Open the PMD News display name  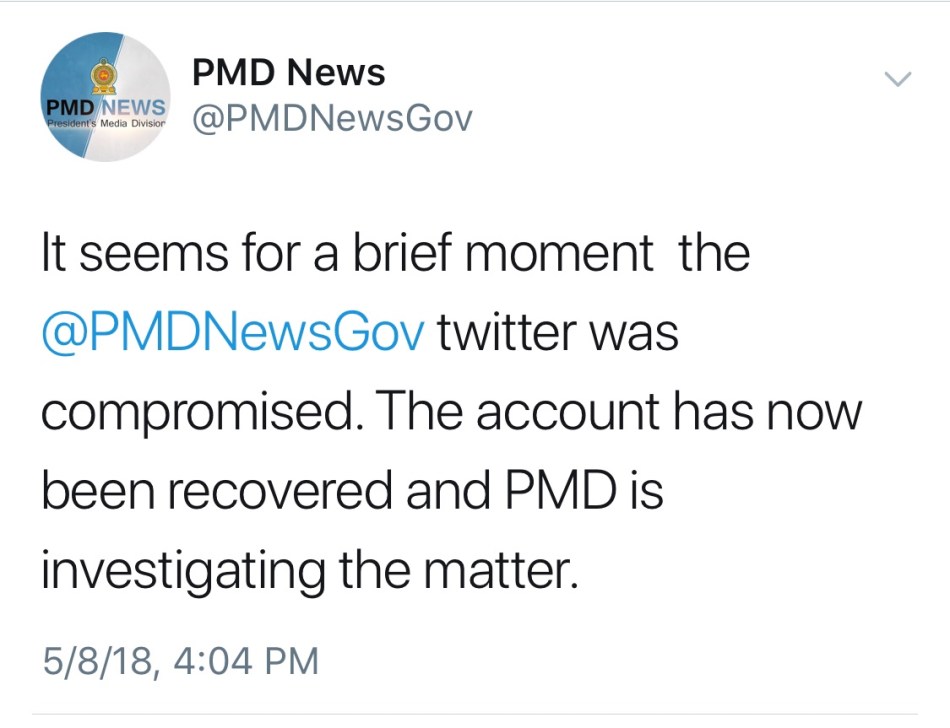click(x=288, y=73)
